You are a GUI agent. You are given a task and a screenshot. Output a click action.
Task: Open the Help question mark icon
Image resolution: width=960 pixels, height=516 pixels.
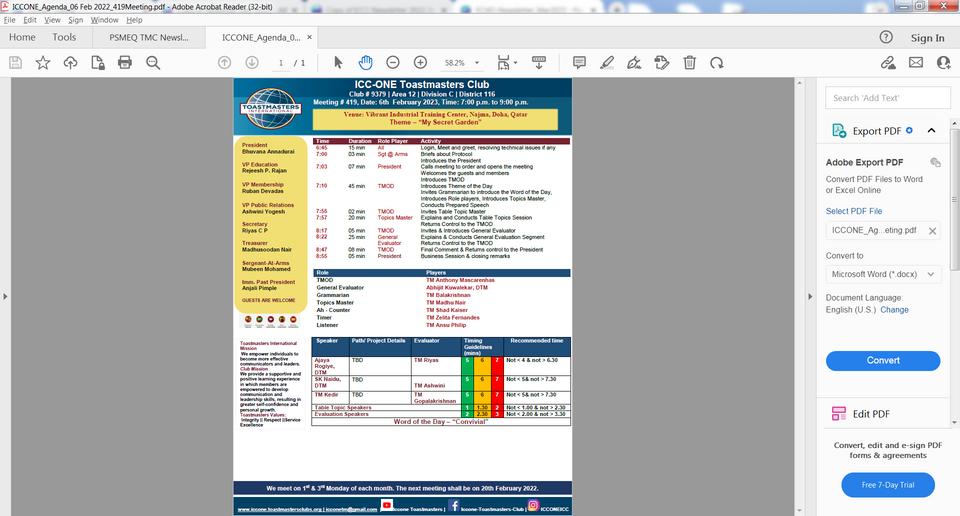pyautogui.click(x=886, y=37)
